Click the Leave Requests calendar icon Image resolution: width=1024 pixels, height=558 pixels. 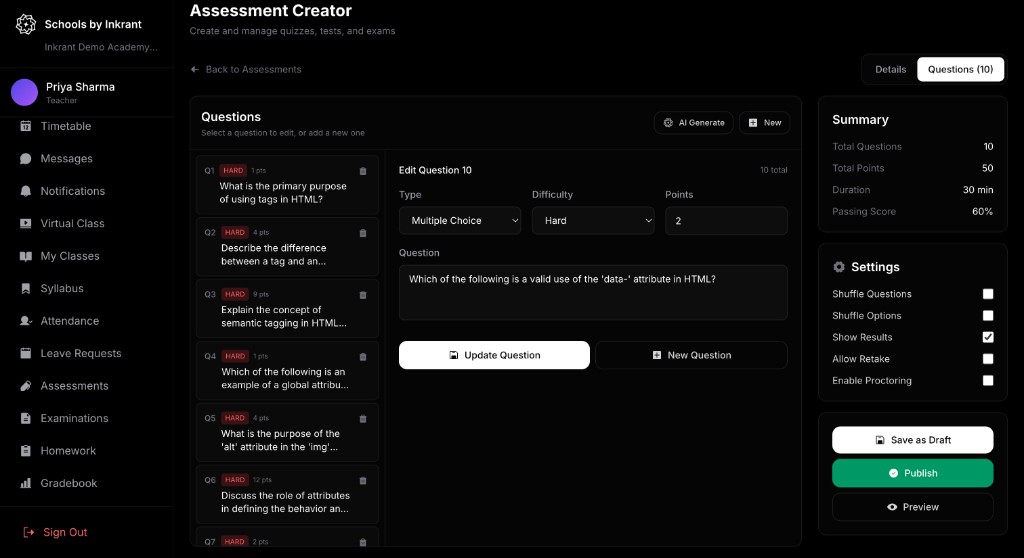pos(25,353)
